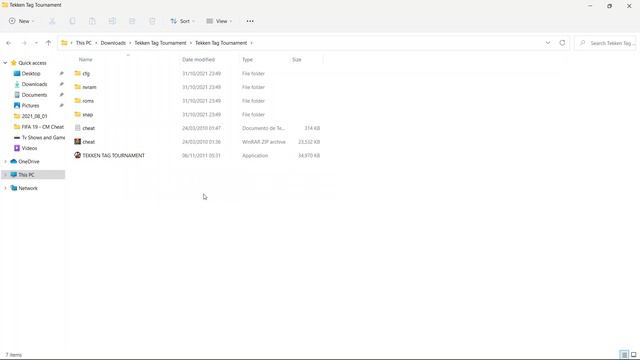Sort by the Type column header
640x360 pixels.
point(247,60)
